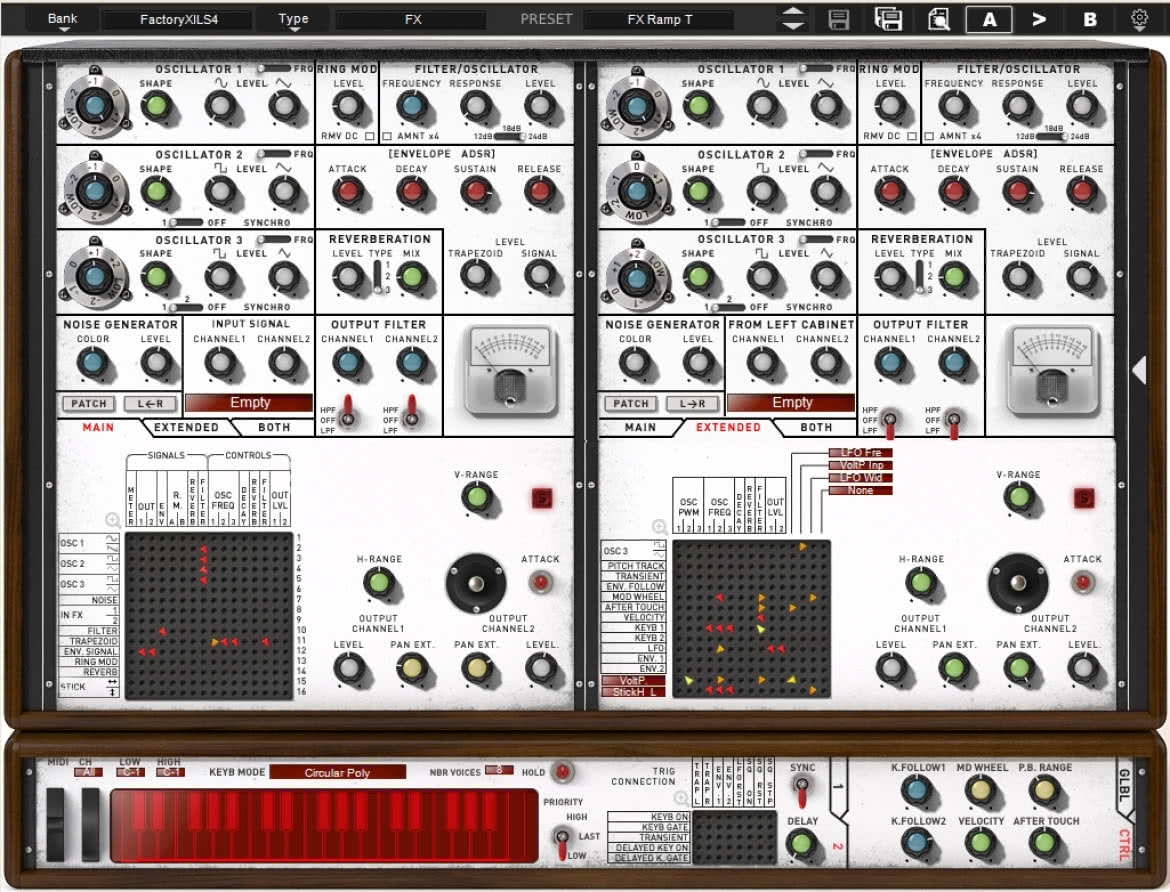Click the left cabinet red Attack button
This screenshot has width=1170, height=892.
(x=540, y=581)
